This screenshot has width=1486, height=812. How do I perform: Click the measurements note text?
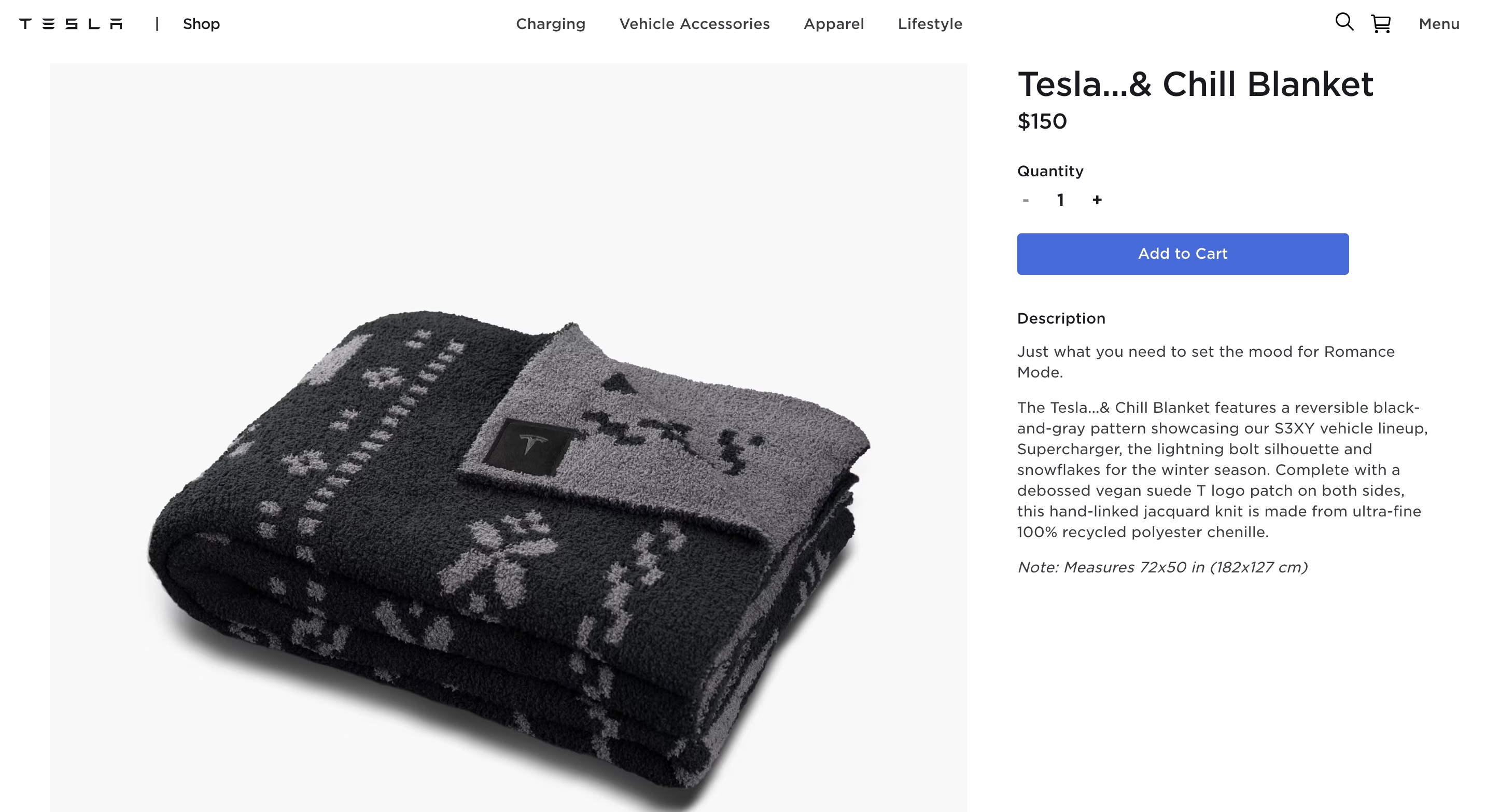click(1162, 567)
